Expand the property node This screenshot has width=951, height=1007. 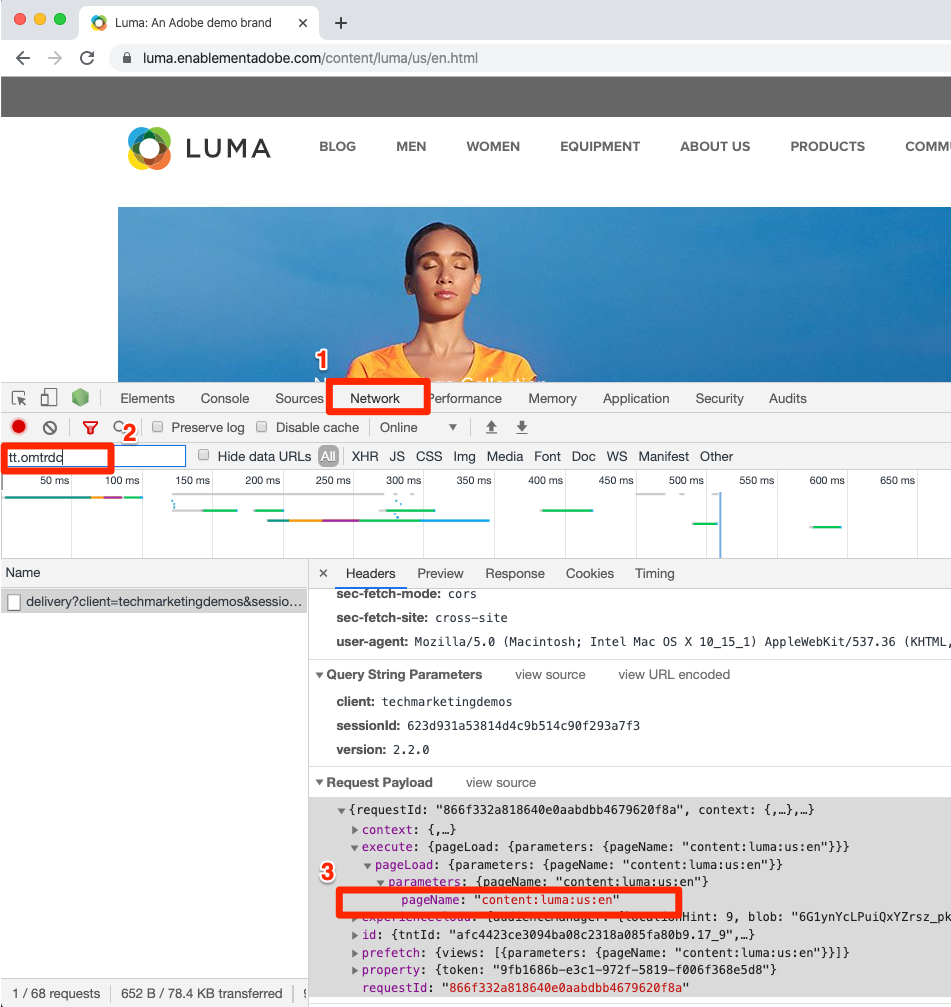(x=354, y=970)
